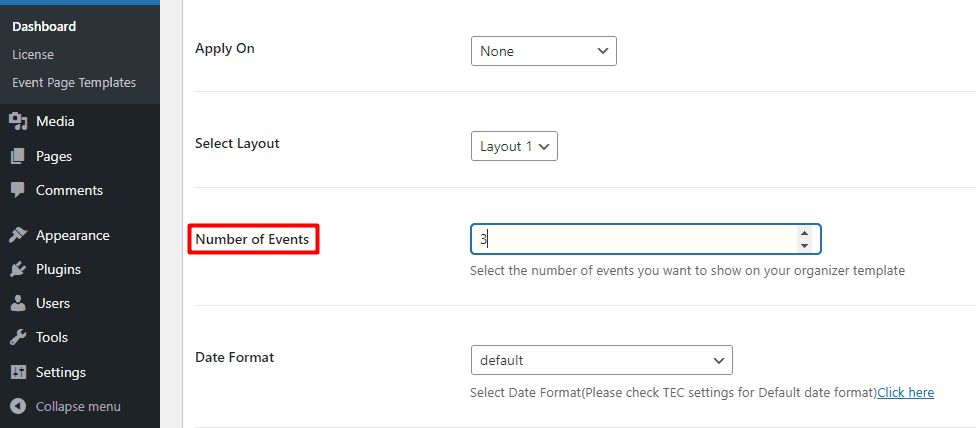Image resolution: width=976 pixels, height=428 pixels.
Task: Click the Media icon in sidebar
Action: tap(18, 122)
